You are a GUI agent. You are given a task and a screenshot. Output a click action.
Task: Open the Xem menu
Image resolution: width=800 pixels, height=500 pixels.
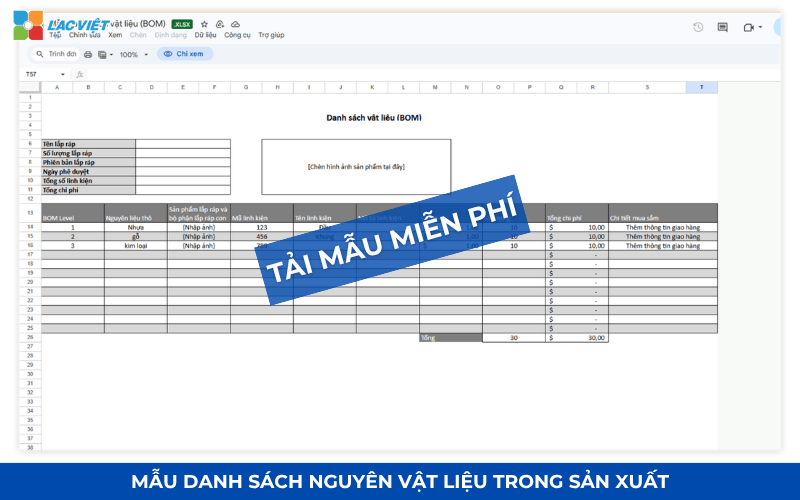(x=115, y=35)
